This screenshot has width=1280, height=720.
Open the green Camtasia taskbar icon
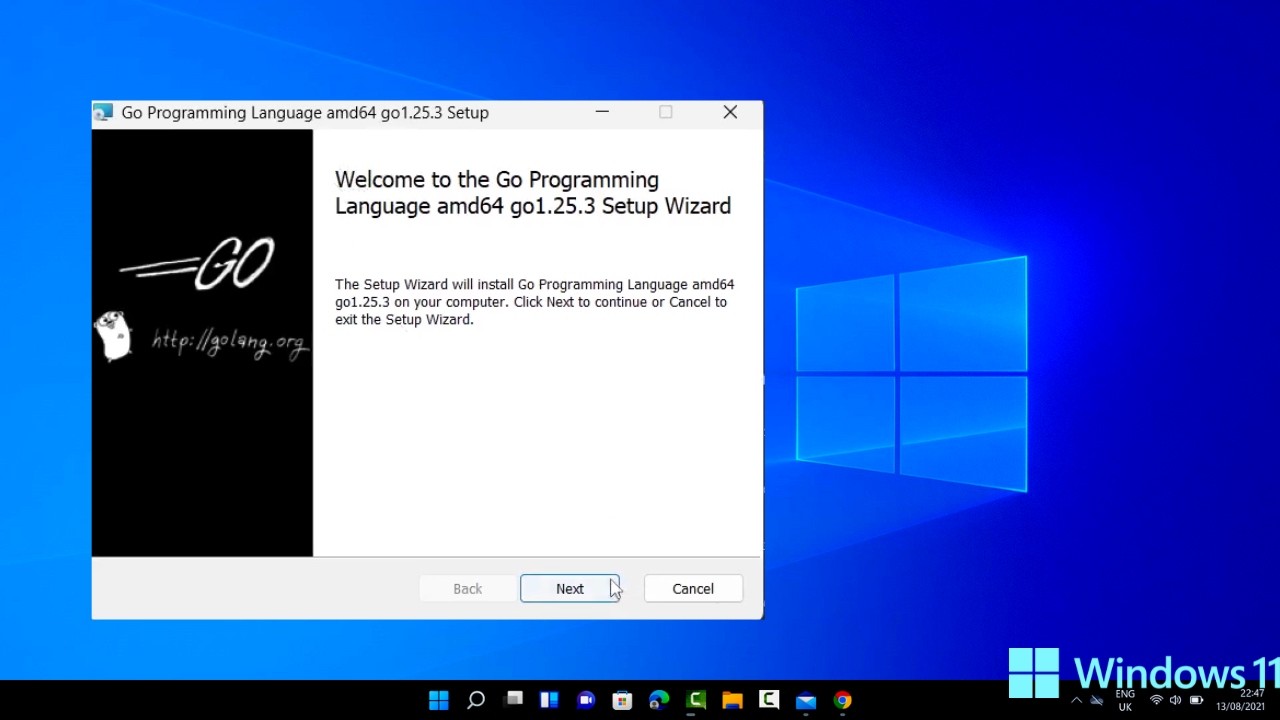696,700
